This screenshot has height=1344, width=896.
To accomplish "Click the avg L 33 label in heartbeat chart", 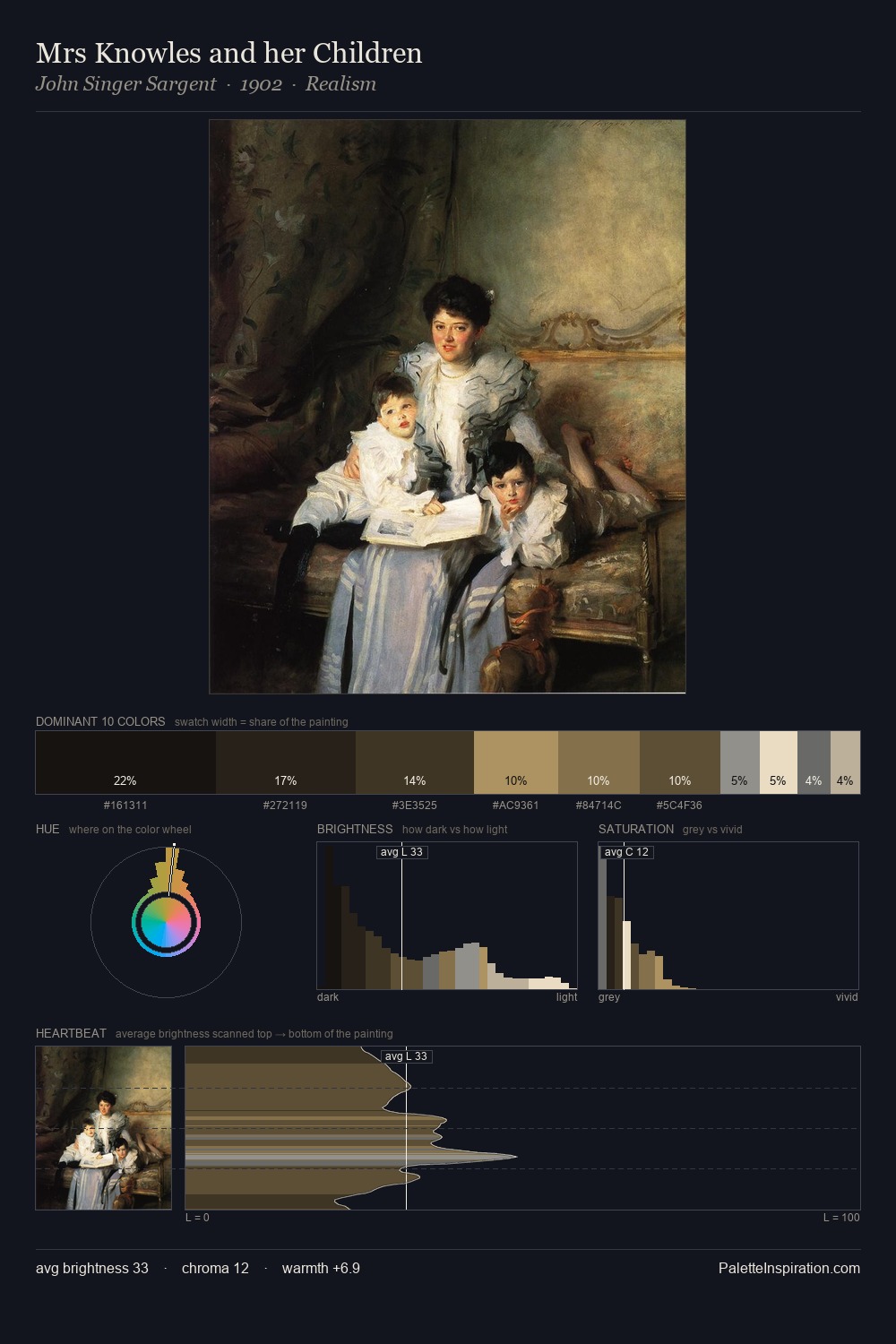I will (x=406, y=1056).
